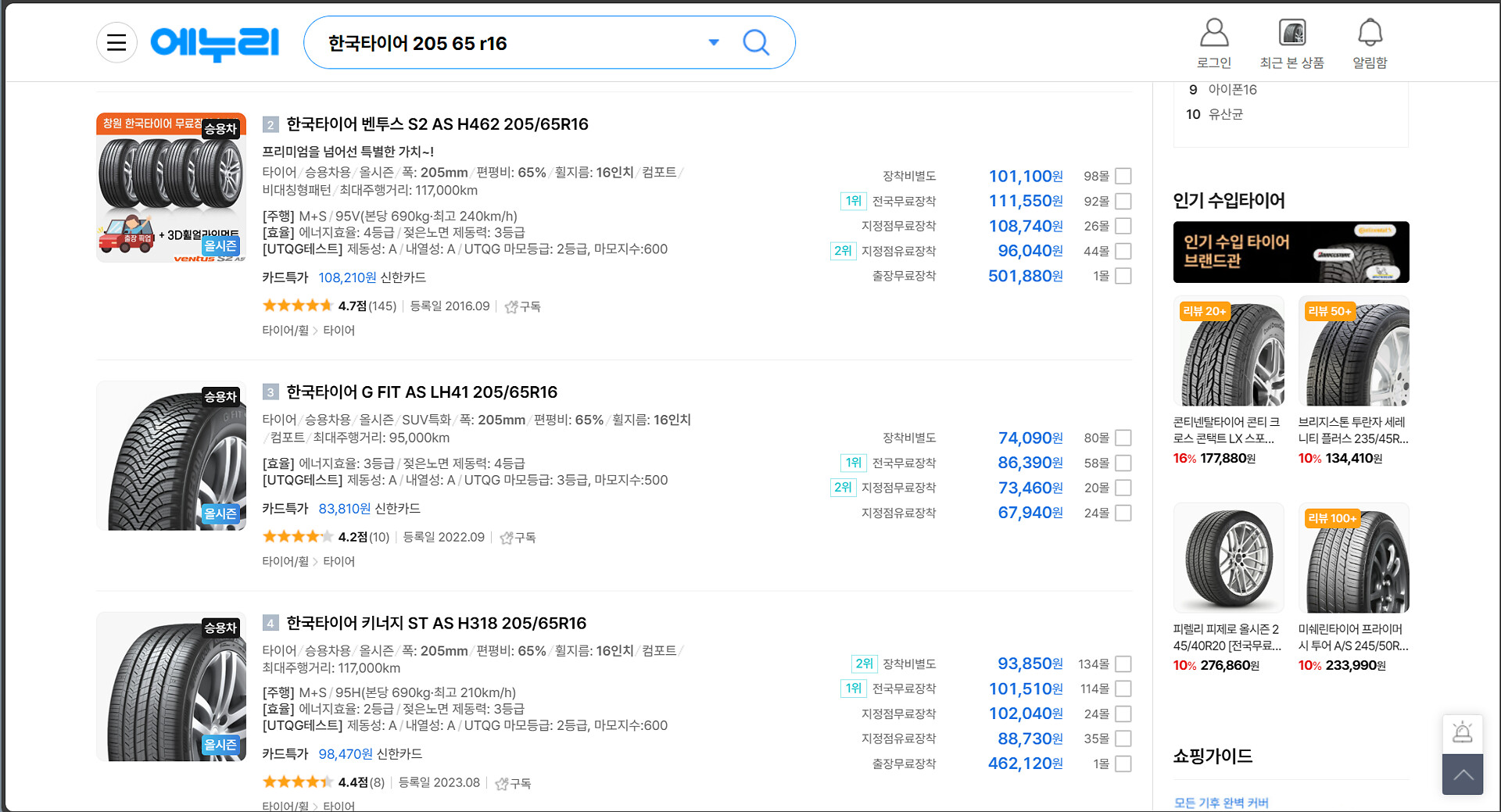
Task: Open the 아이폰16 trending keyword
Action: pos(1233,90)
